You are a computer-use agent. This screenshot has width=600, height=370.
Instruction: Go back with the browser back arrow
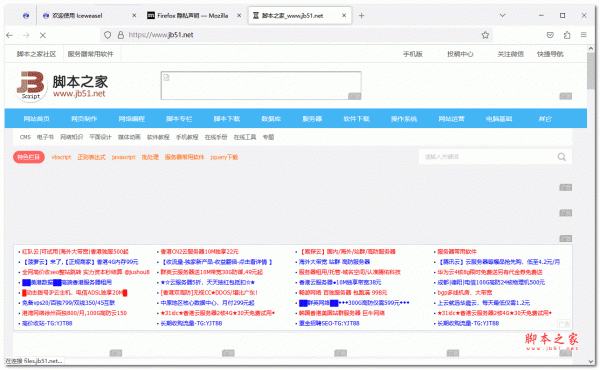pyautogui.click(x=10, y=35)
